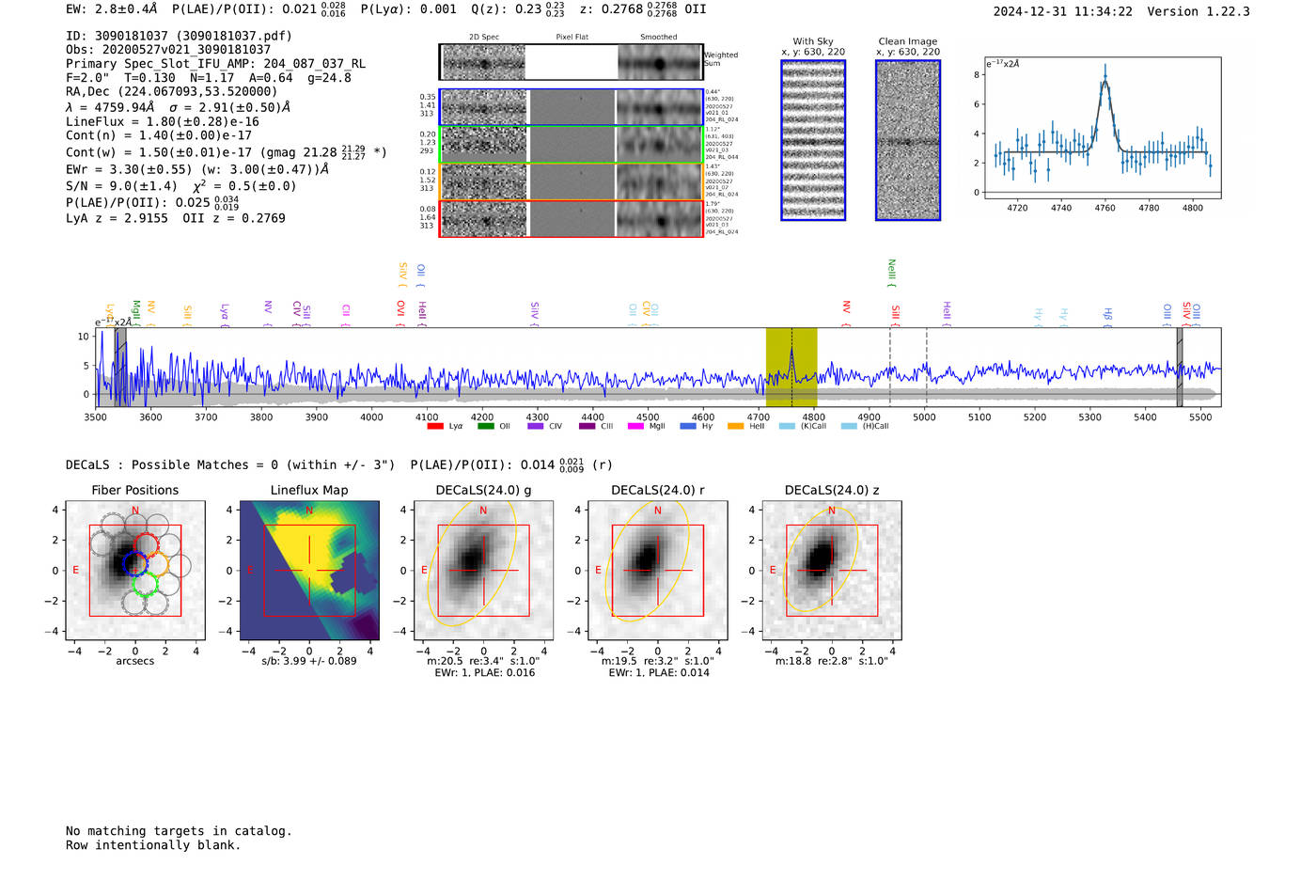Click the yellow highlighted band in the spectrum
This screenshot has width=1316, height=896.
pyautogui.click(x=791, y=367)
